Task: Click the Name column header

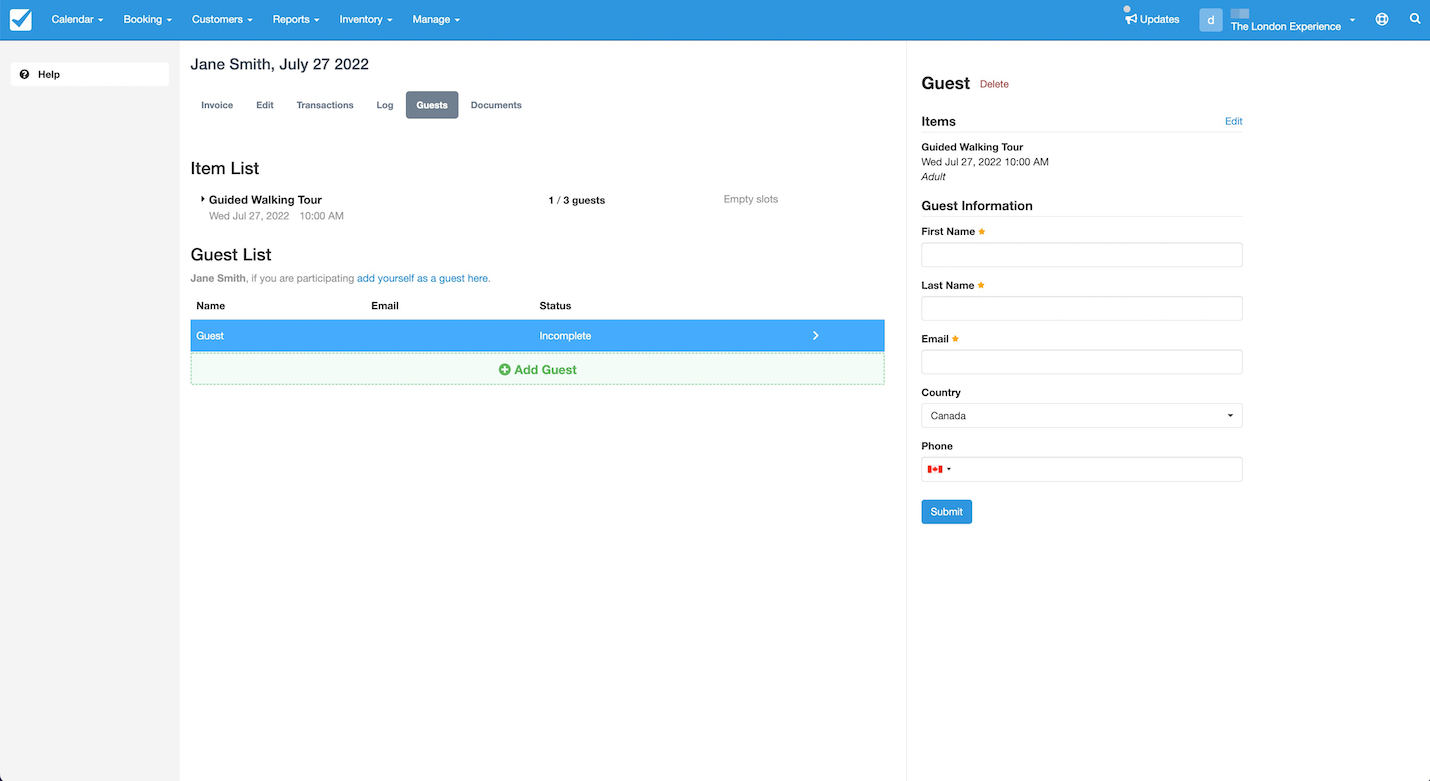Action: (x=211, y=306)
